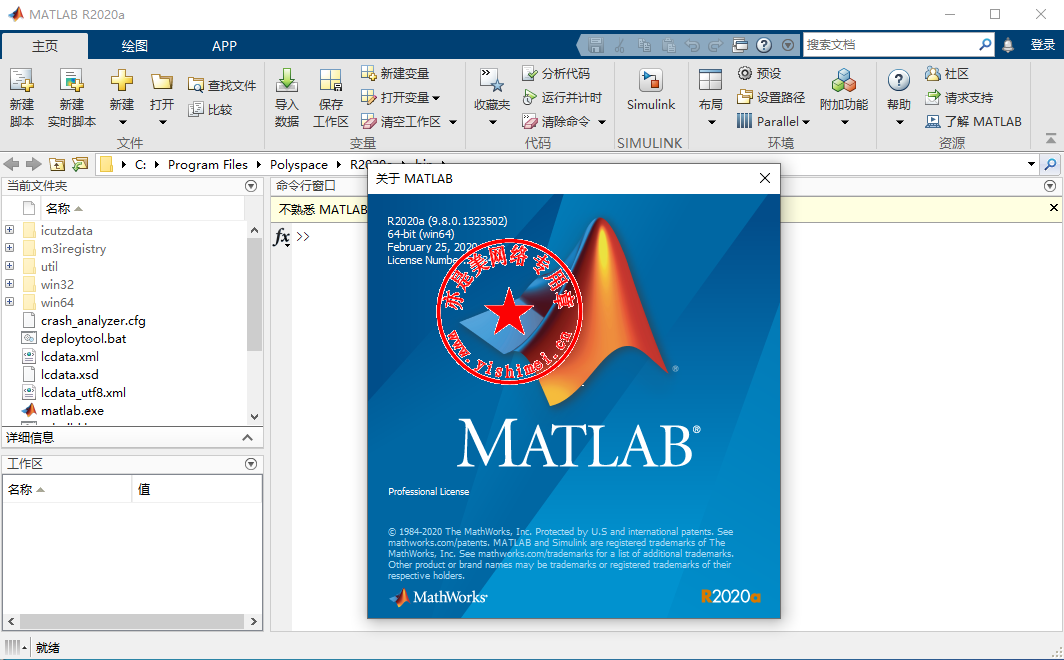Click the 收藏夹 favorites icon
Screen dimensions: 1064x660
tap(492, 81)
